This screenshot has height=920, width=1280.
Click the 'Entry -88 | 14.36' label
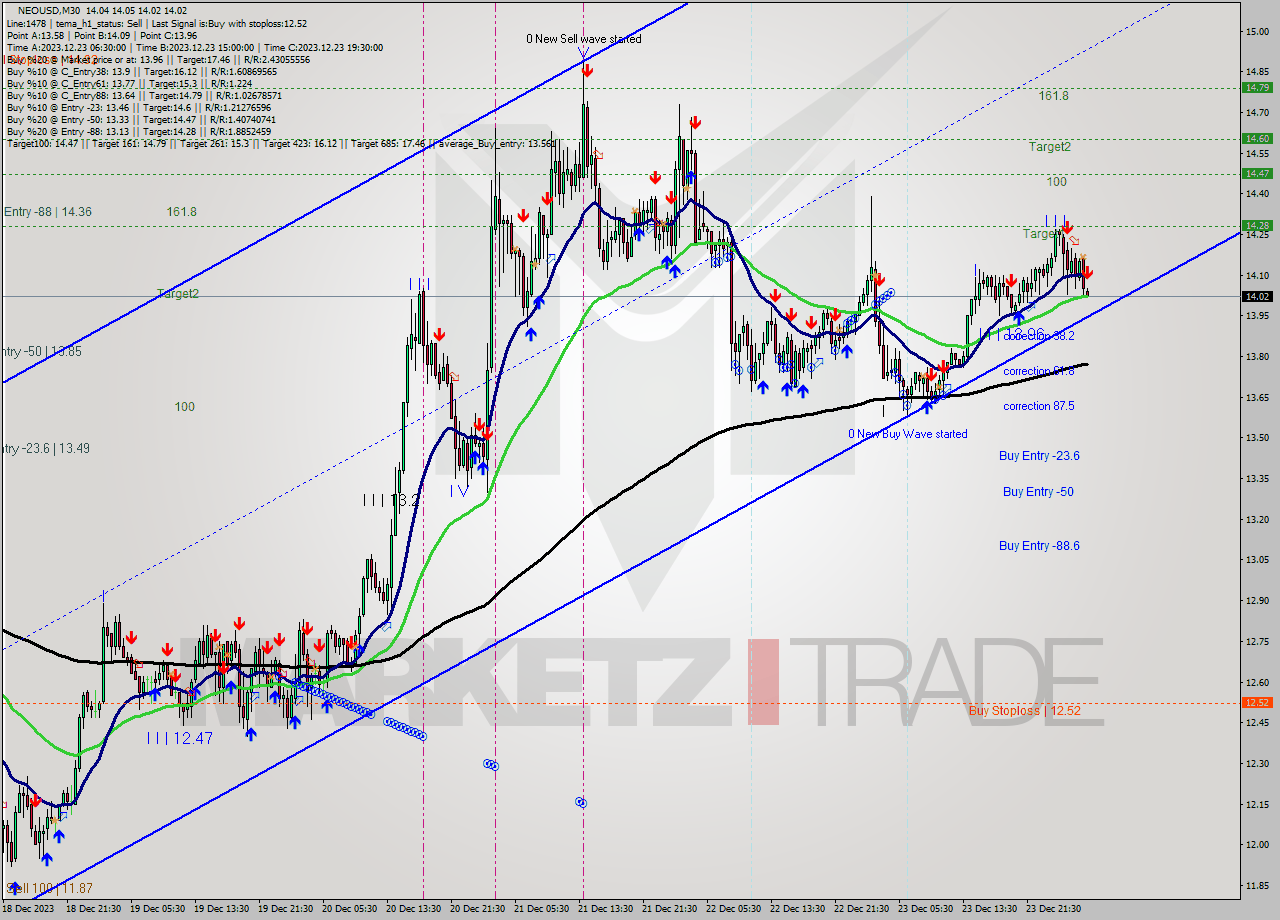(x=47, y=212)
